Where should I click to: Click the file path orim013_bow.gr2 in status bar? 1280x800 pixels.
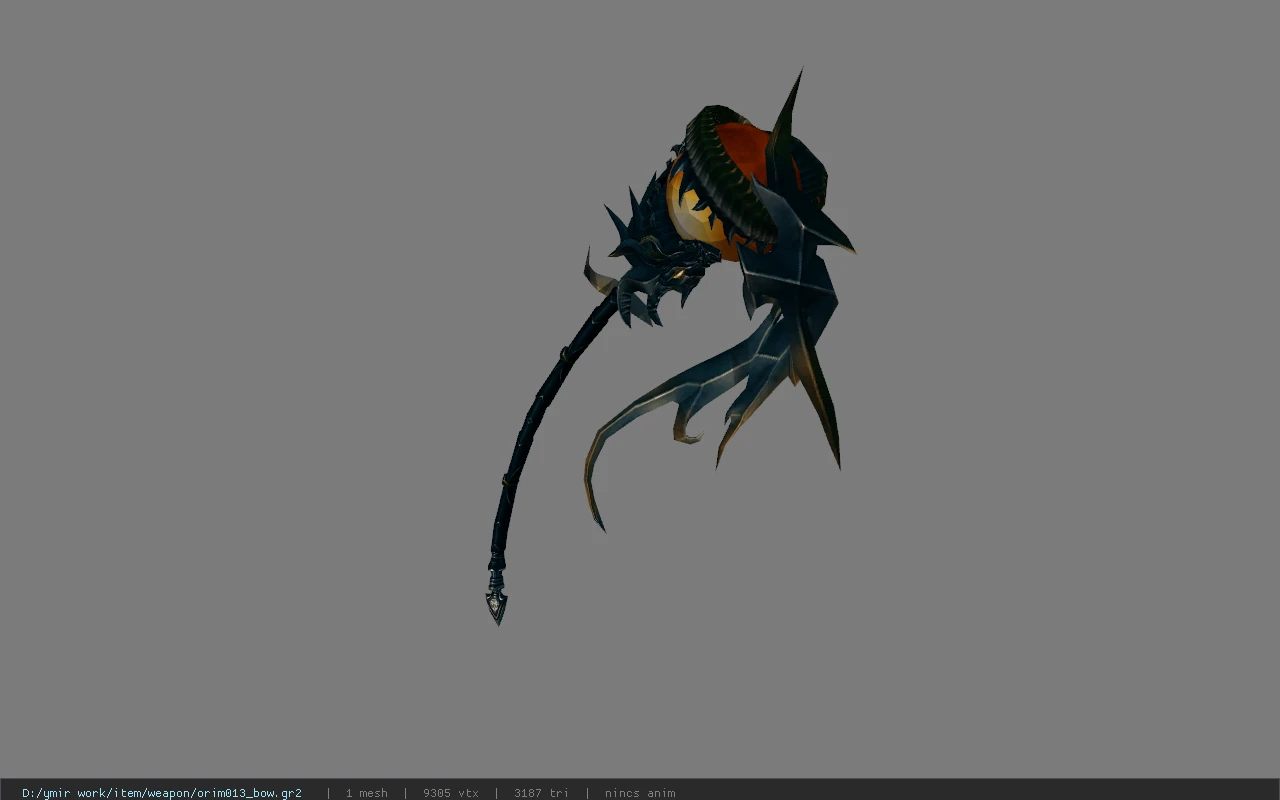(162, 793)
